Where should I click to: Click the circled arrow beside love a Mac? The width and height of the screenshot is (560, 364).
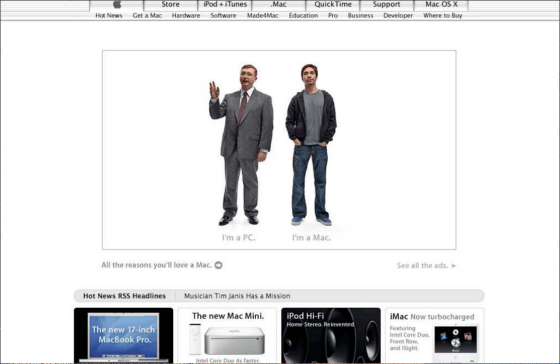(x=218, y=265)
